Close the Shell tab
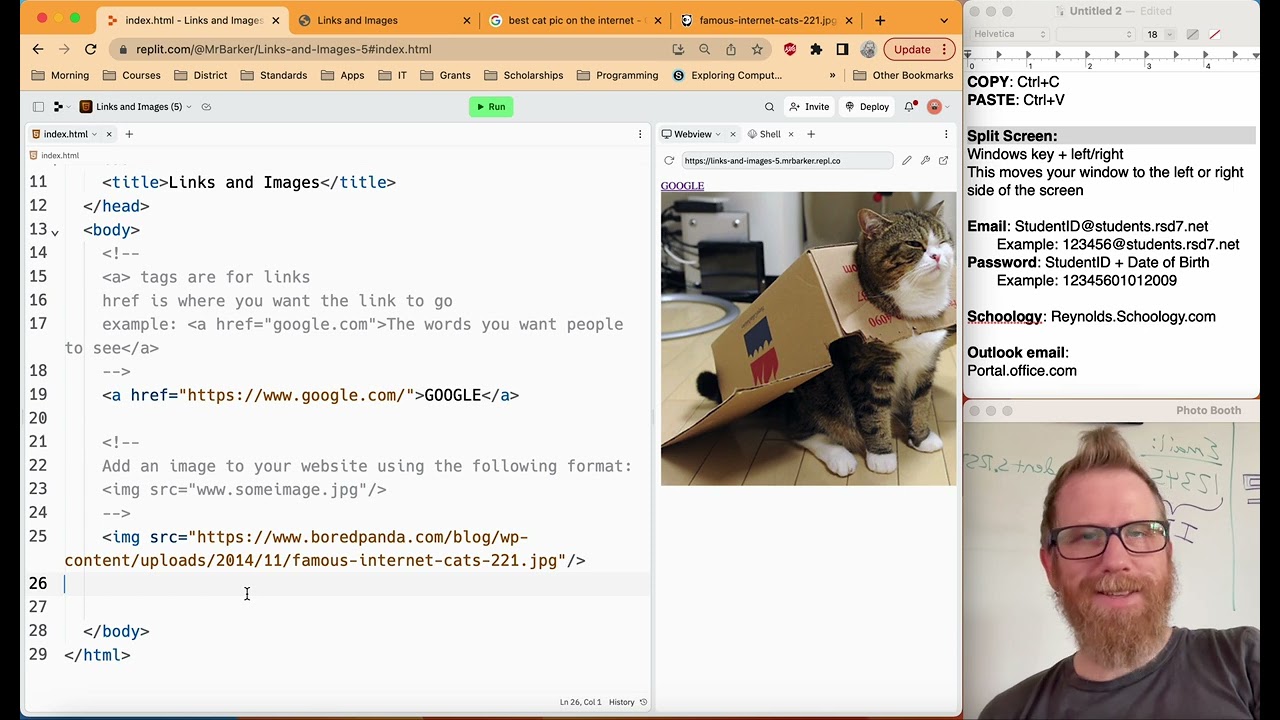The image size is (1280, 720). click(790, 134)
